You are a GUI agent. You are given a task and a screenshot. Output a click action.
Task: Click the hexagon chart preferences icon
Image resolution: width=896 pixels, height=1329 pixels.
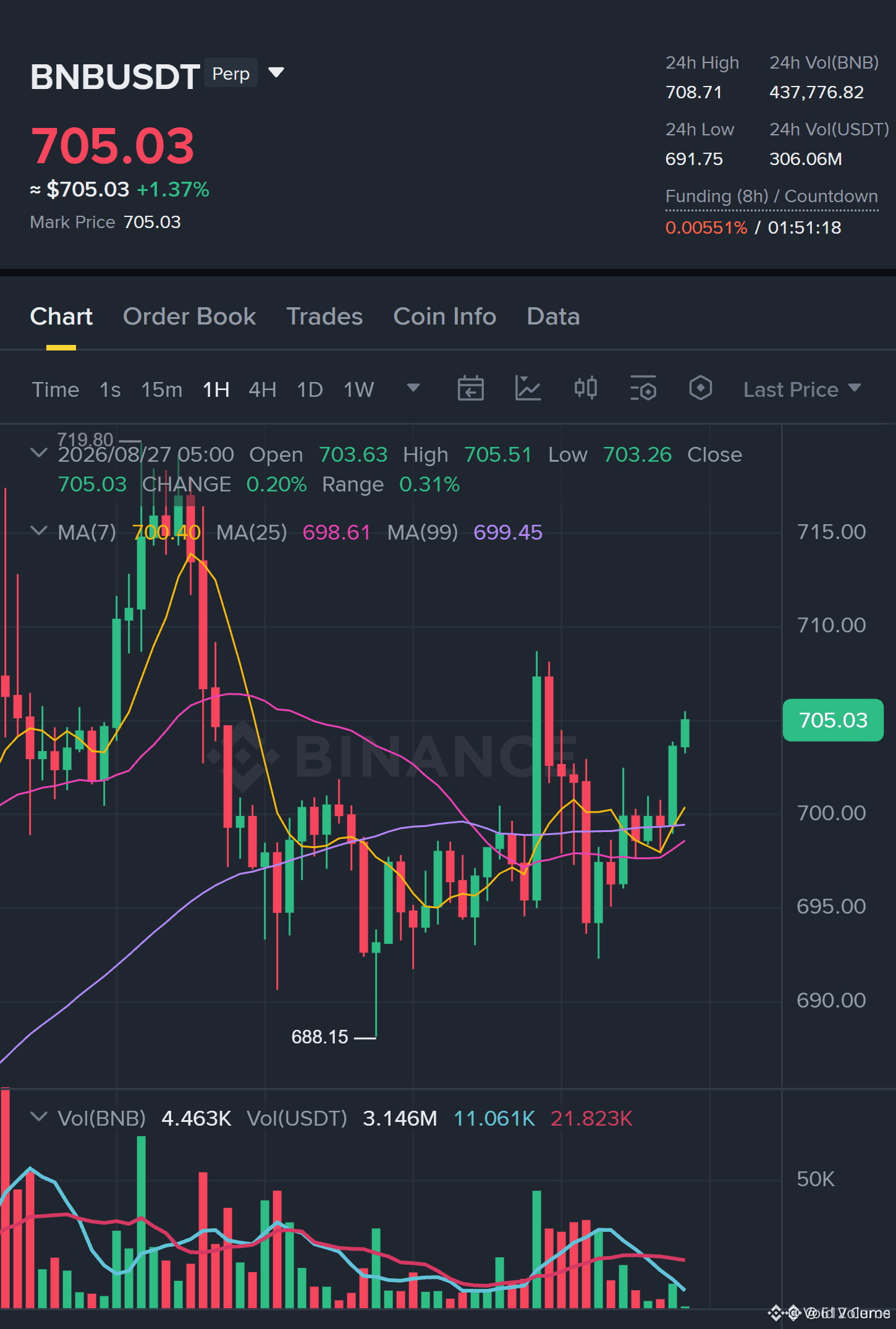(700, 389)
